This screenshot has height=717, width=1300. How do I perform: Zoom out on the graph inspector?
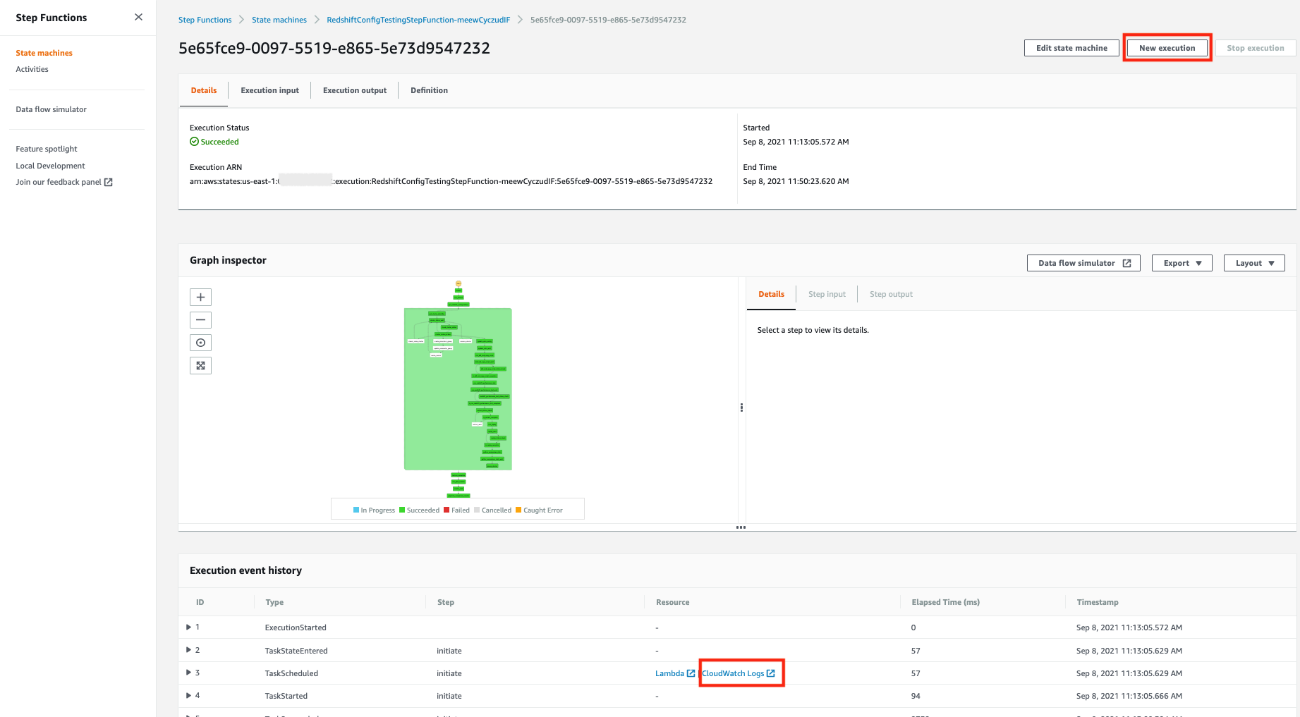pos(201,320)
